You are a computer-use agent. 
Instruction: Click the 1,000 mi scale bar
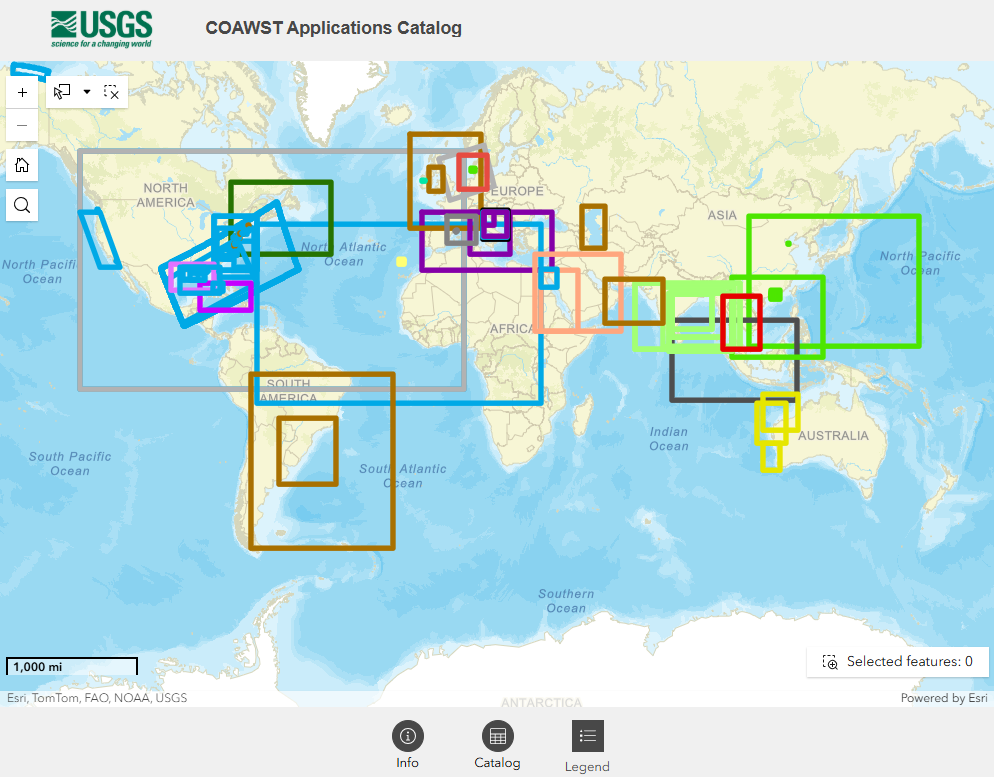tap(72, 666)
